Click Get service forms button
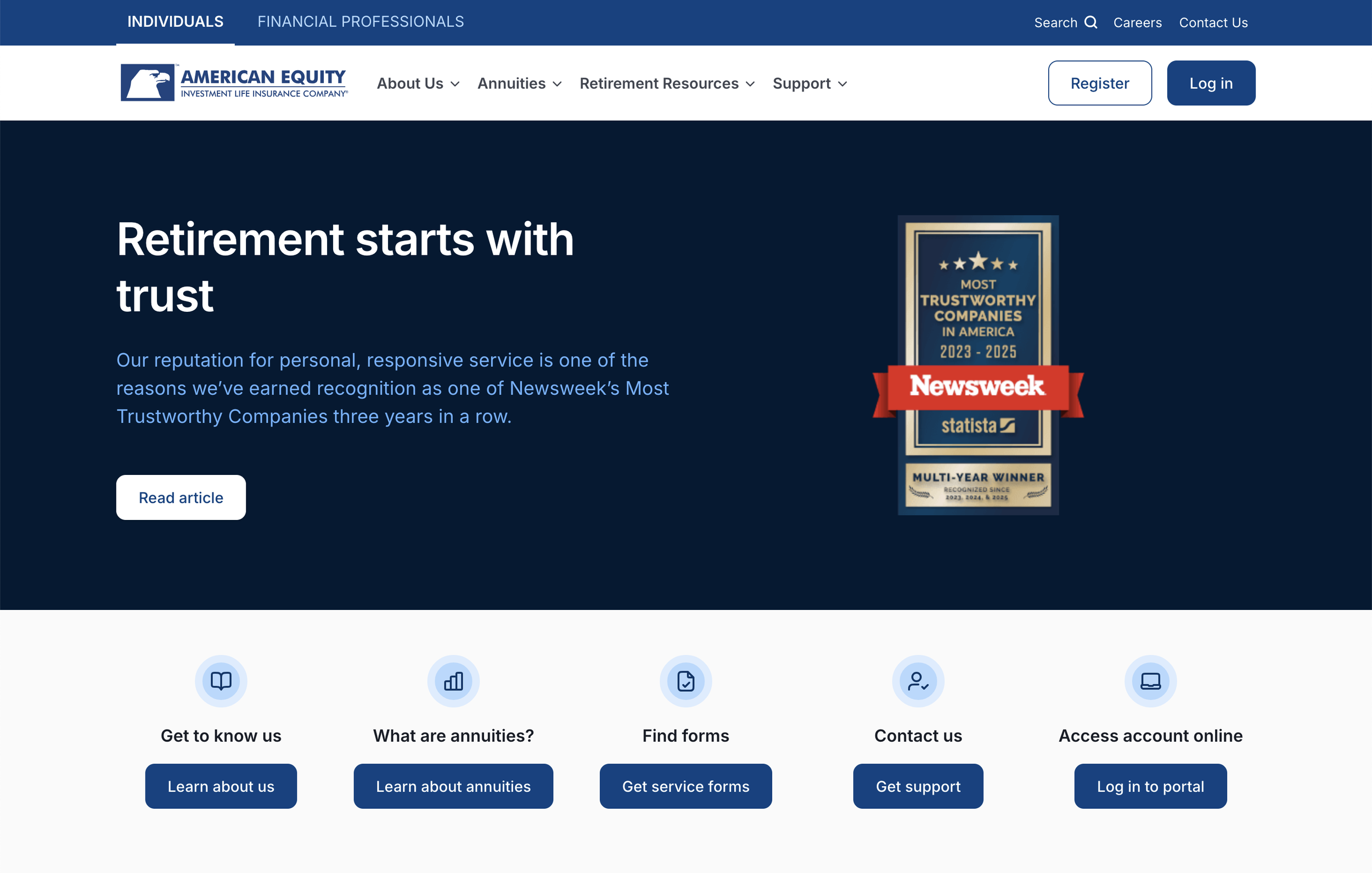This screenshot has height=873, width=1372. click(685, 786)
